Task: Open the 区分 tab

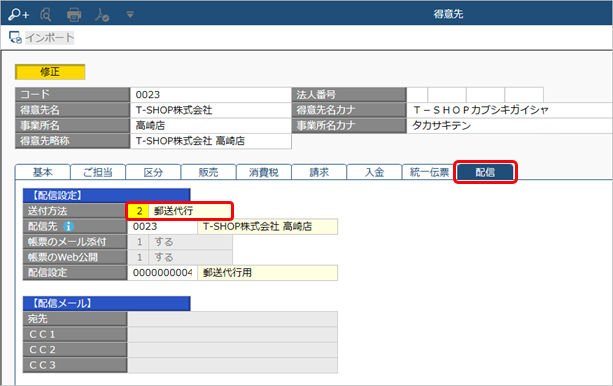Action: coord(153,172)
